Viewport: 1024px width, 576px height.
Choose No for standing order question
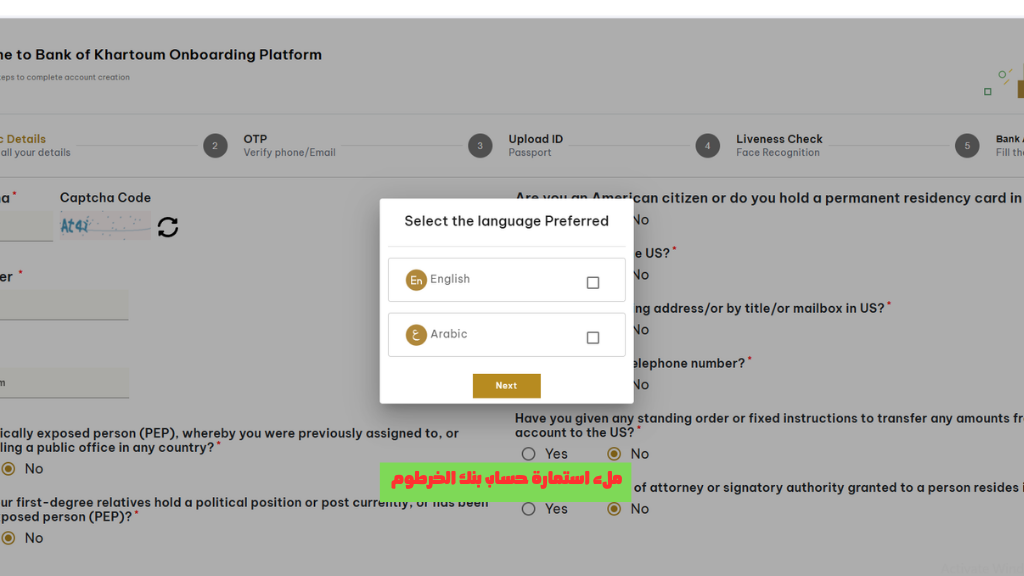tap(614, 454)
